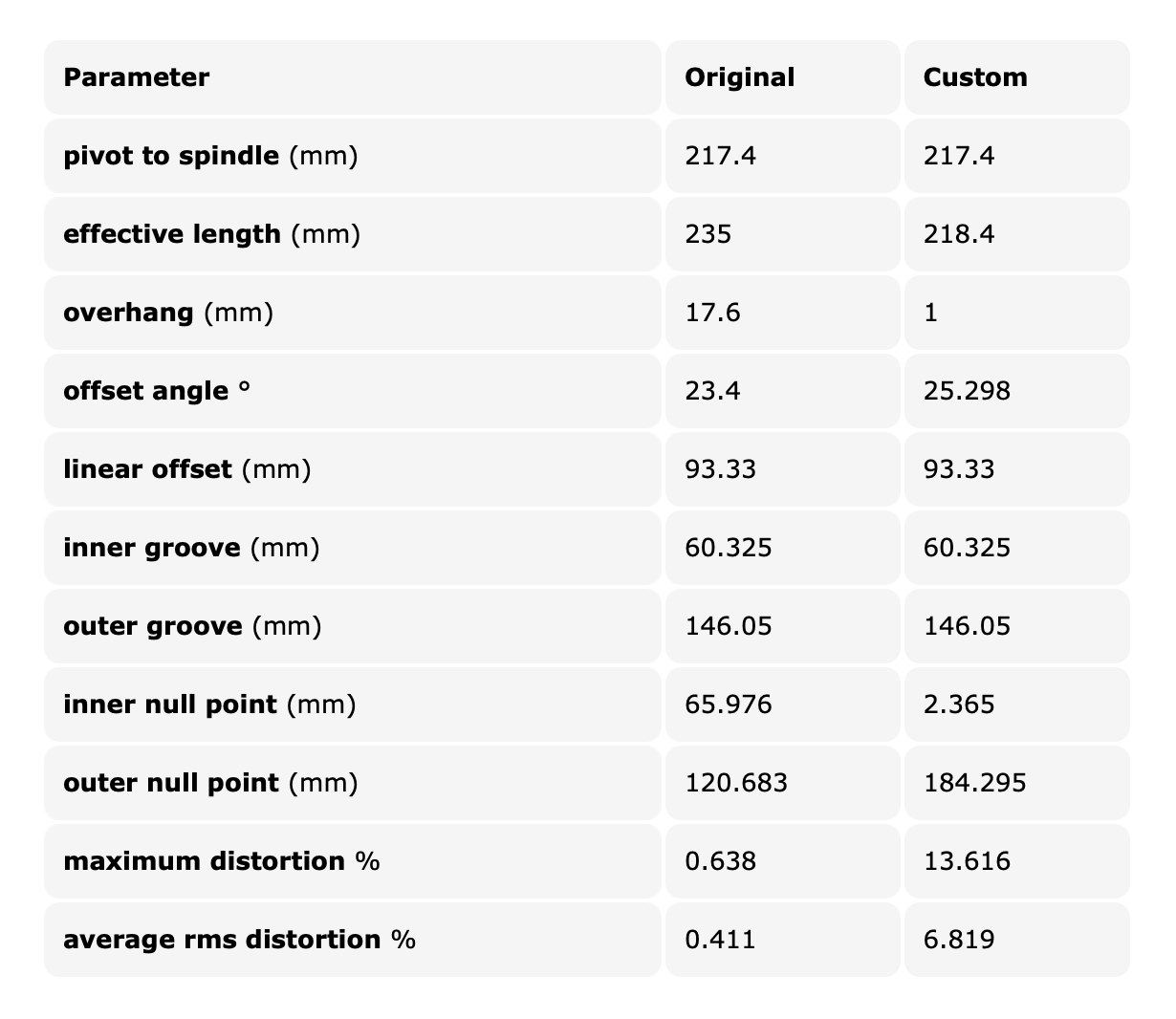Click the offset angle row label
The height and width of the screenshot is (1019, 1176).
coord(157,391)
